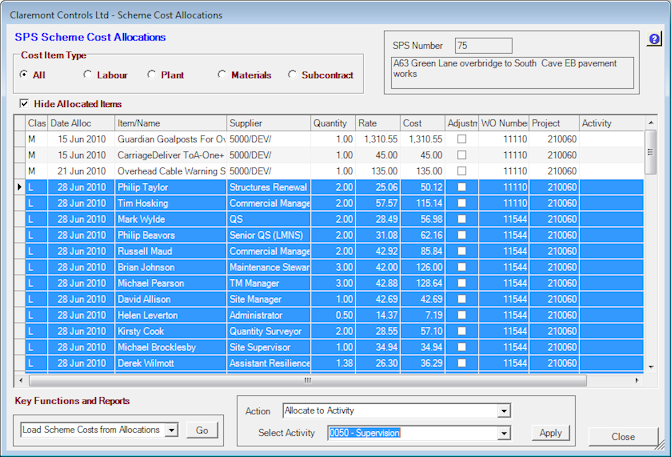The height and width of the screenshot is (457, 671).
Task: Tick Adjustment box for Tim Hosking row
Action: pyautogui.click(x=461, y=203)
